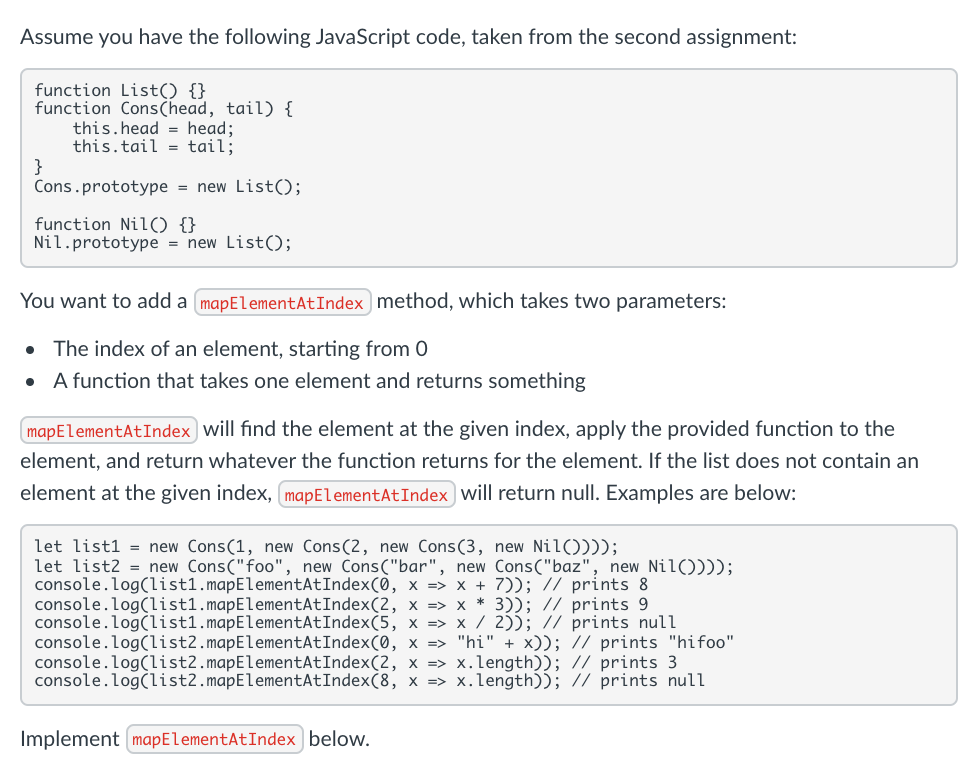Click 'Cons.prototype = new List();' line

pos(168,186)
